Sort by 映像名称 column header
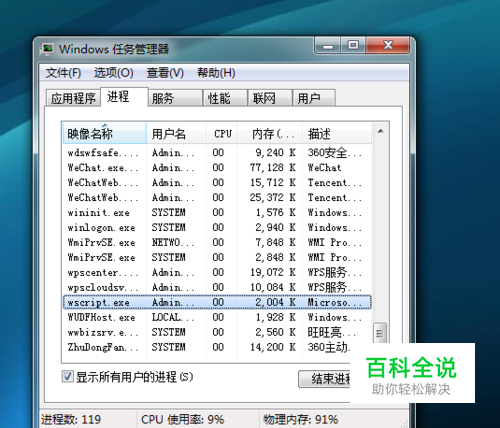The width and height of the screenshot is (500, 428). tap(104, 134)
